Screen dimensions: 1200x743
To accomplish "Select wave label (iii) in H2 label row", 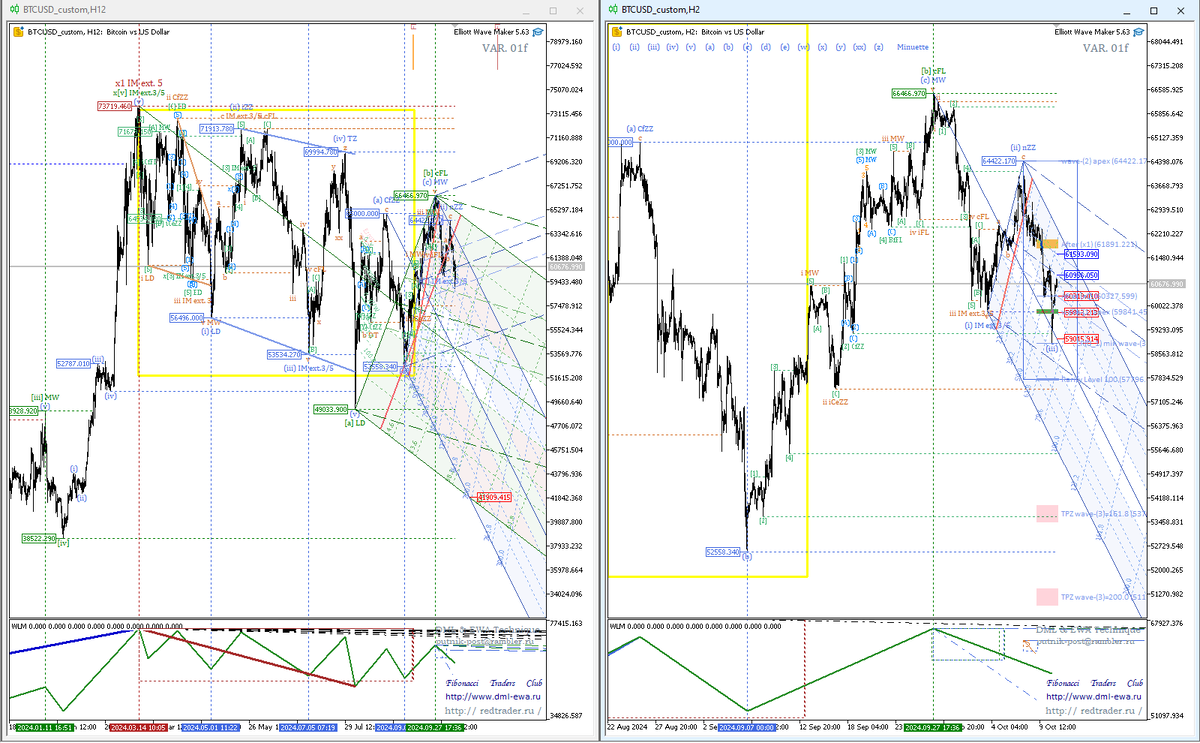I will [x=653, y=46].
